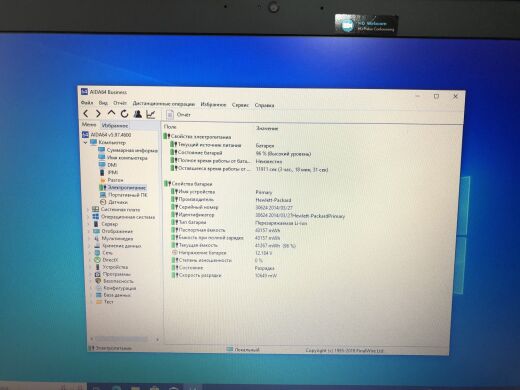Select the Свойства электропитания group row

tap(197, 137)
